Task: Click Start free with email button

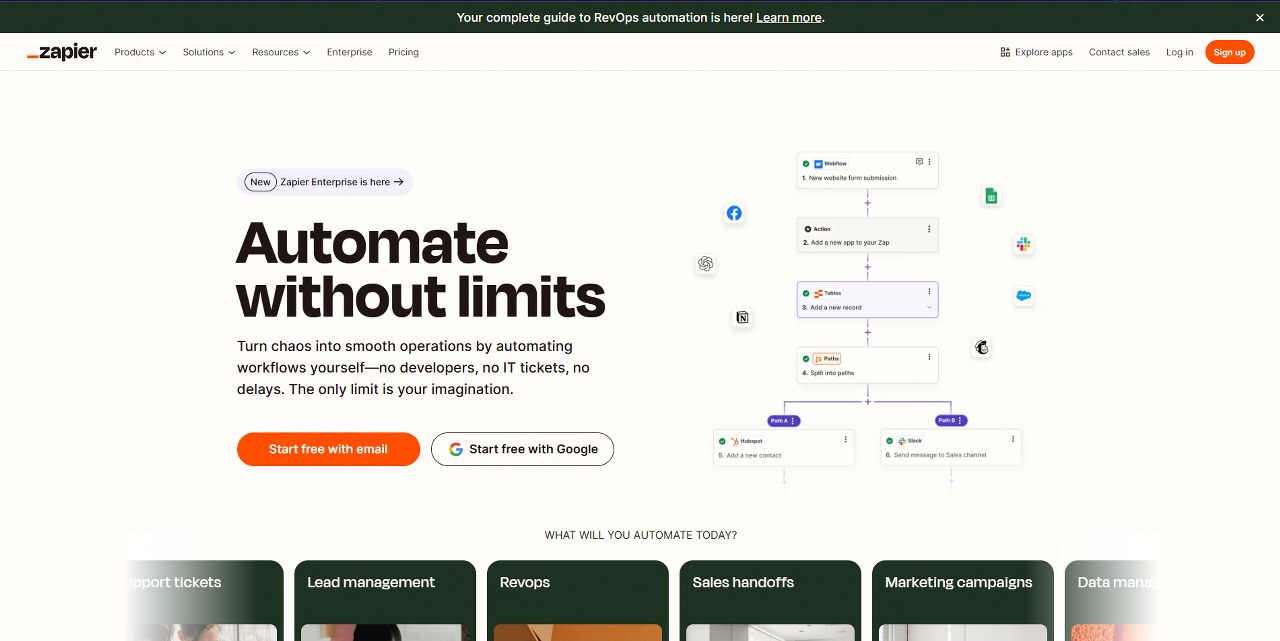Action: (328, 449)
